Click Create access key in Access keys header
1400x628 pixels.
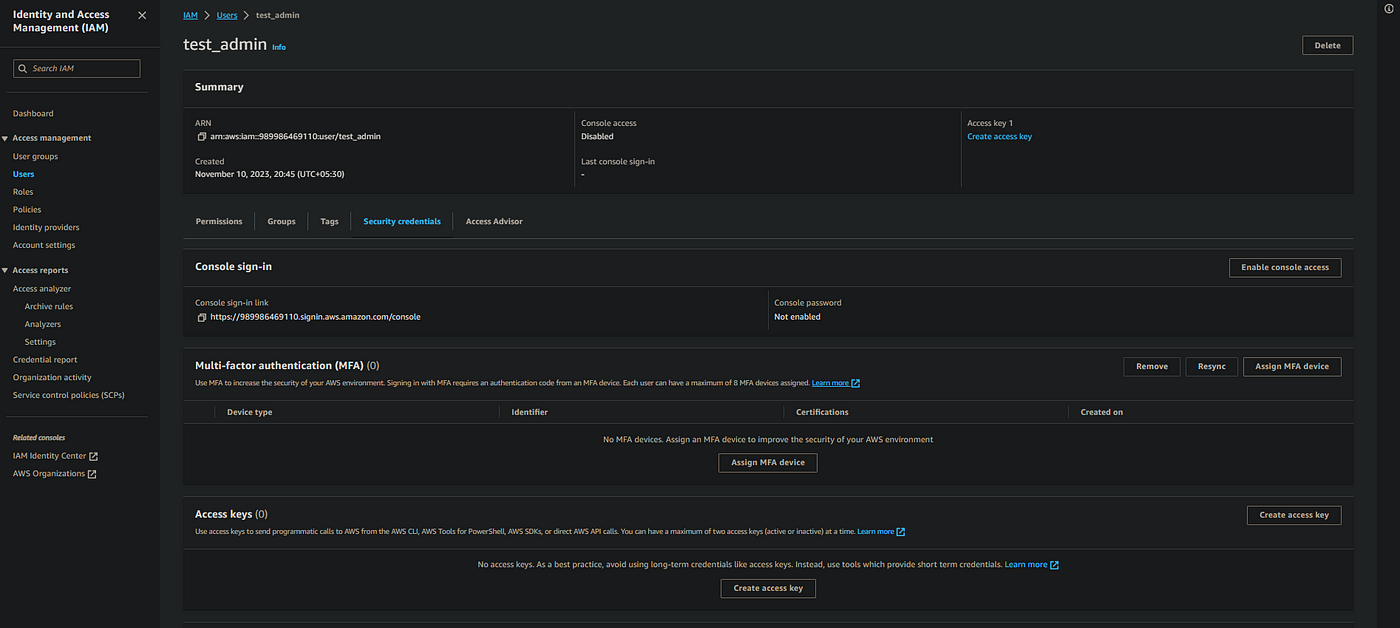(1294, 515)
